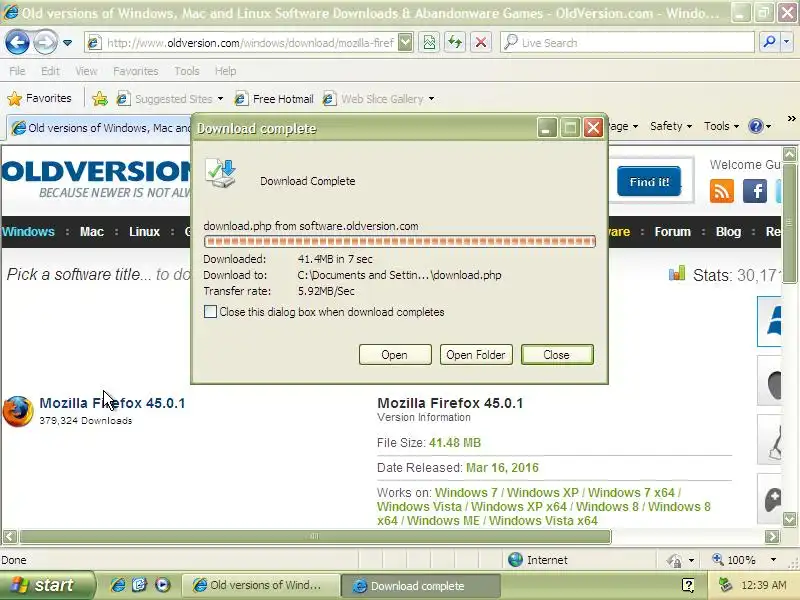Click the orange RSS feed icon
The width and height of the screenshot is (800, 600).
(721, 191)
